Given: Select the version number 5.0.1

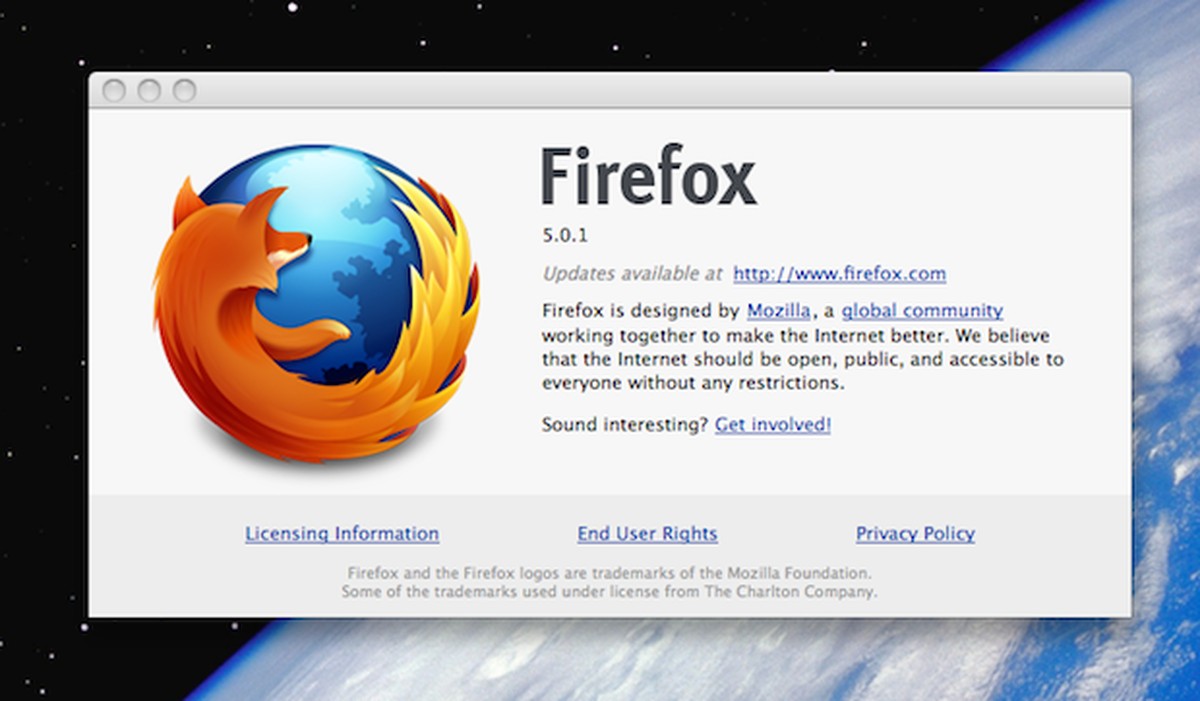Looking at the screenshot, I should point(565,235).
